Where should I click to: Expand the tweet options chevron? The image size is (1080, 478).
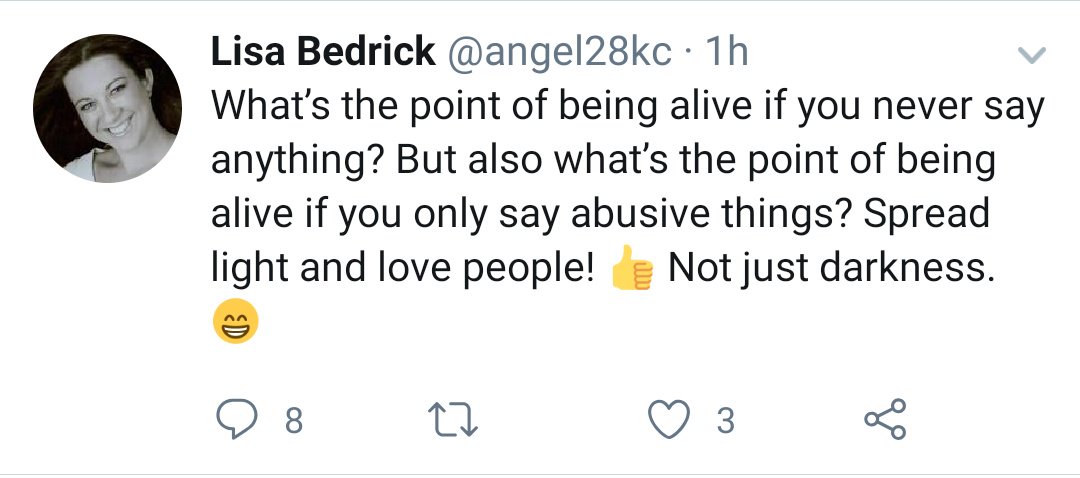coord(1032,54)
